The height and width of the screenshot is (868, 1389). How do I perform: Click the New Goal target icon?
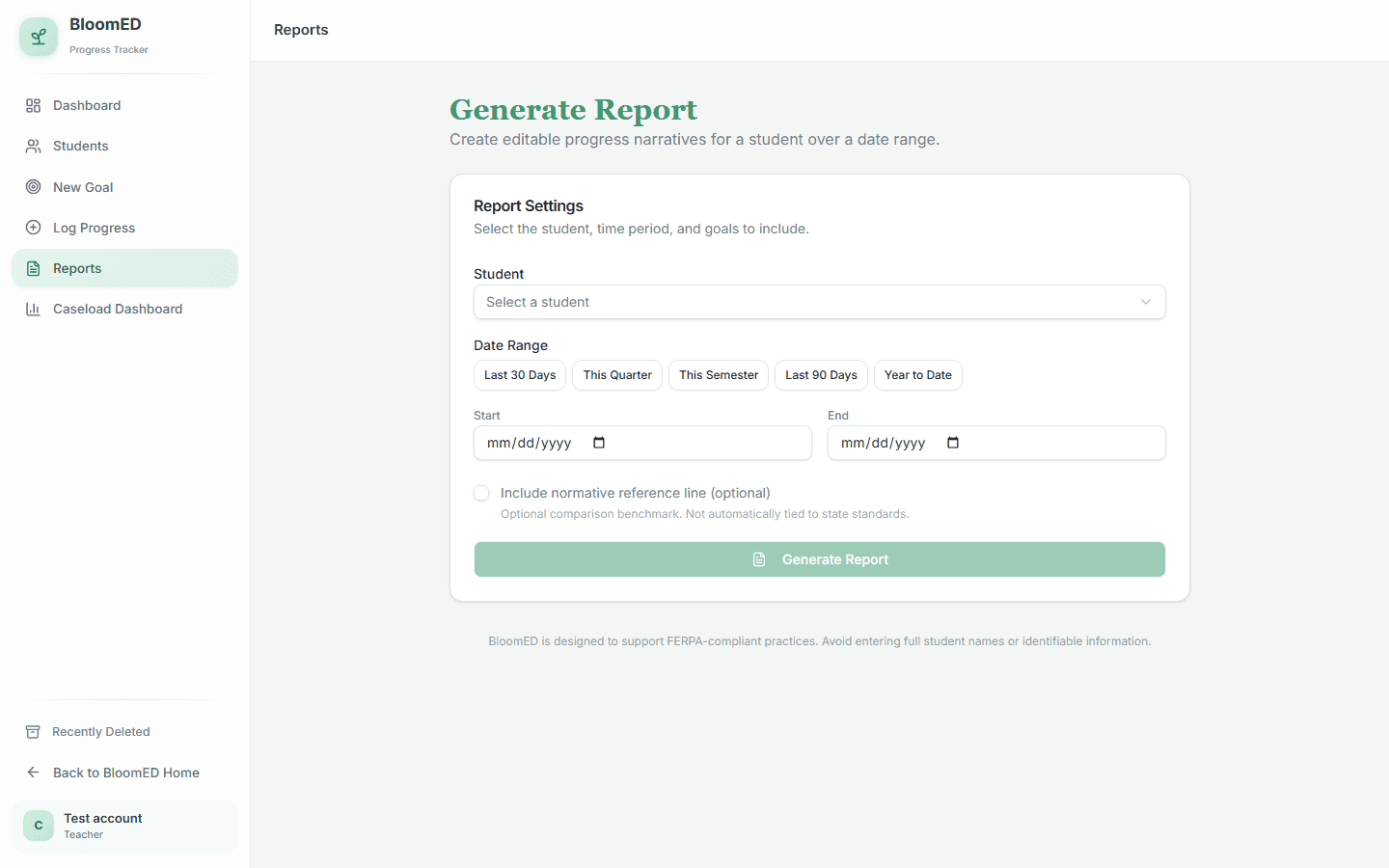click(x=33, y=187)
